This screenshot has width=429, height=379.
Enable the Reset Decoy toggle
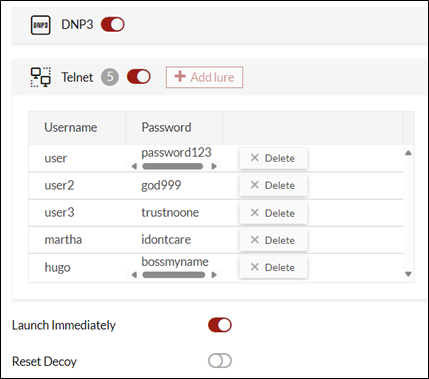220,361
